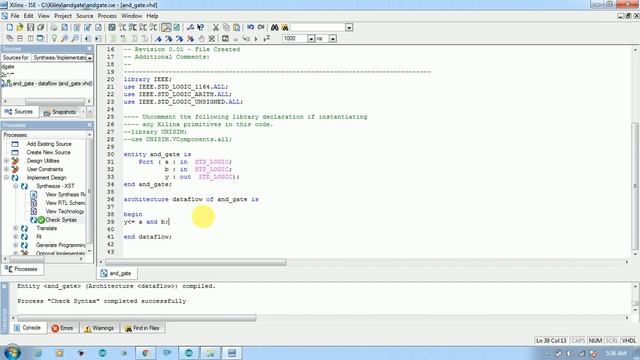Click the Cut scissors icon
Screen dimensions: 640x360
pos(216,27)
